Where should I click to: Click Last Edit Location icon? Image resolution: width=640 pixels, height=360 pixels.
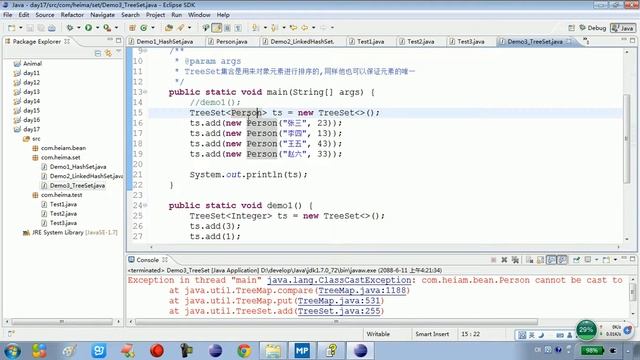[293, 28]
